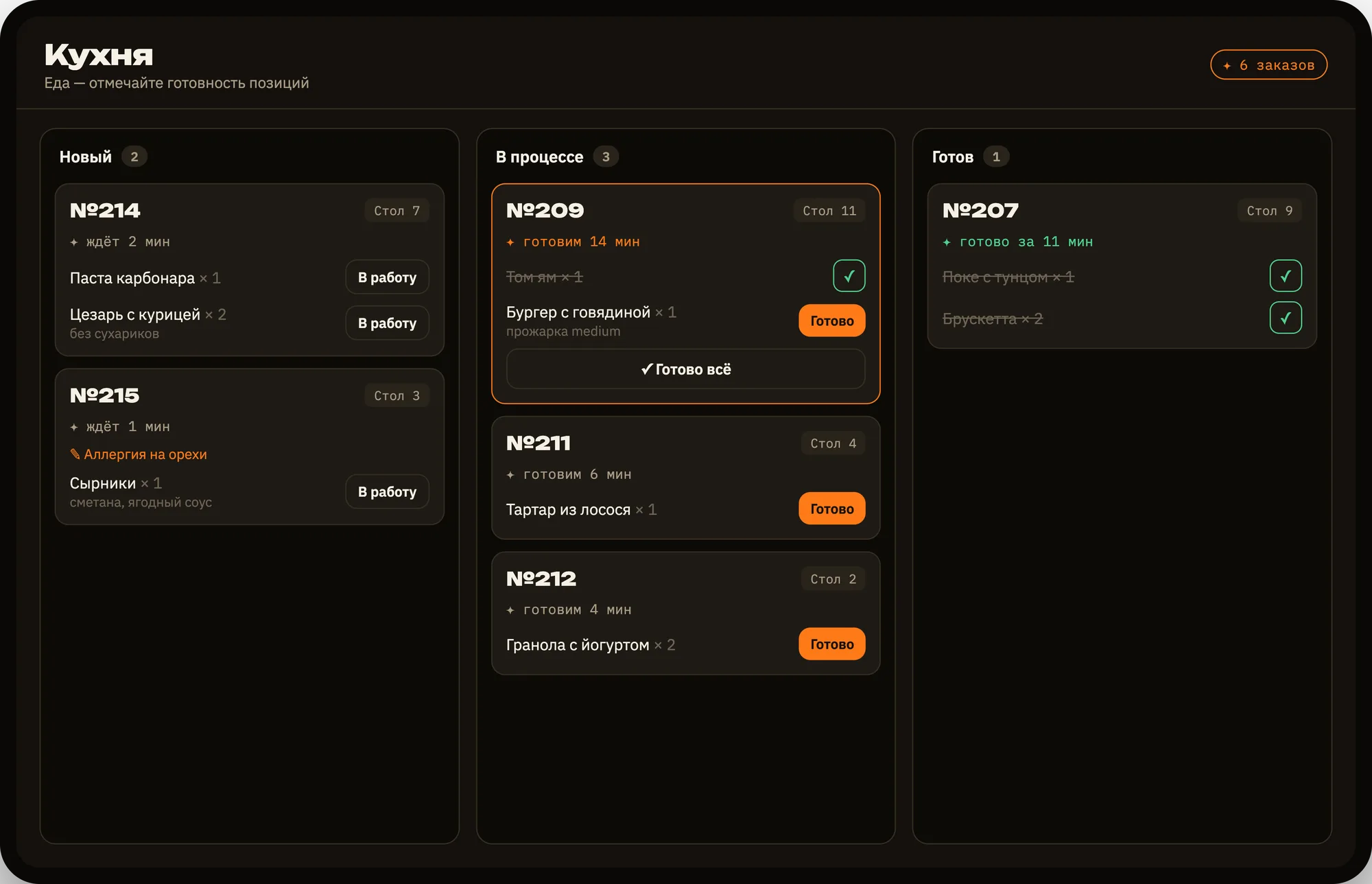
Task: Click count badge 2 beside Новый
Action: click(x=134, y=156)
